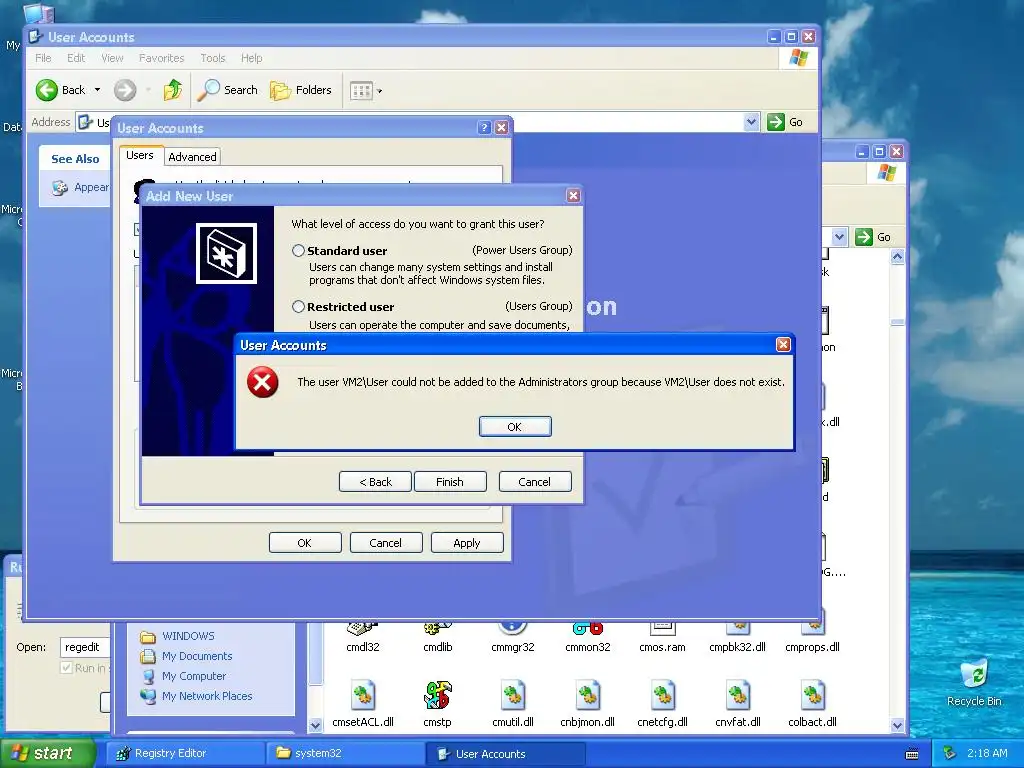Click the Folders toolbar button
Viewport: 1024px width, 768px height.
tap(301, 90)
